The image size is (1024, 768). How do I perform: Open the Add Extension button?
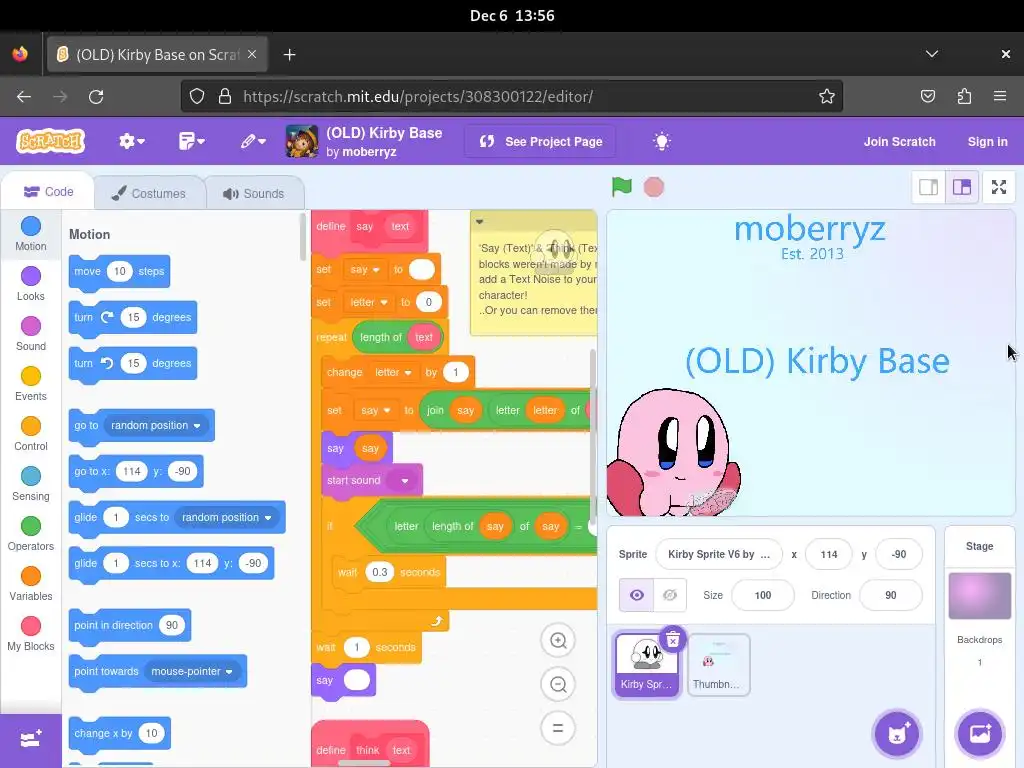31,740
